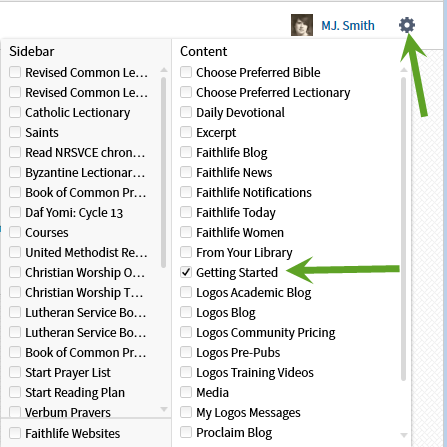Click Content list scroll-down arrow

(x=404, y=435)
